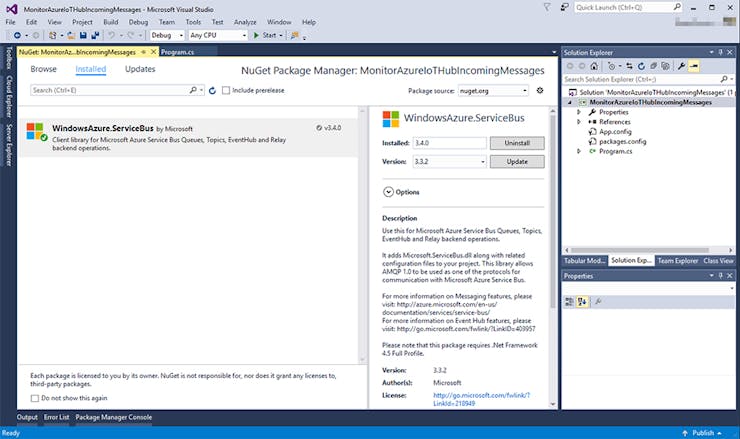This screenshot has height=439, width=740.
Task: Open the Analyze menu
Action: click(245, 22)
